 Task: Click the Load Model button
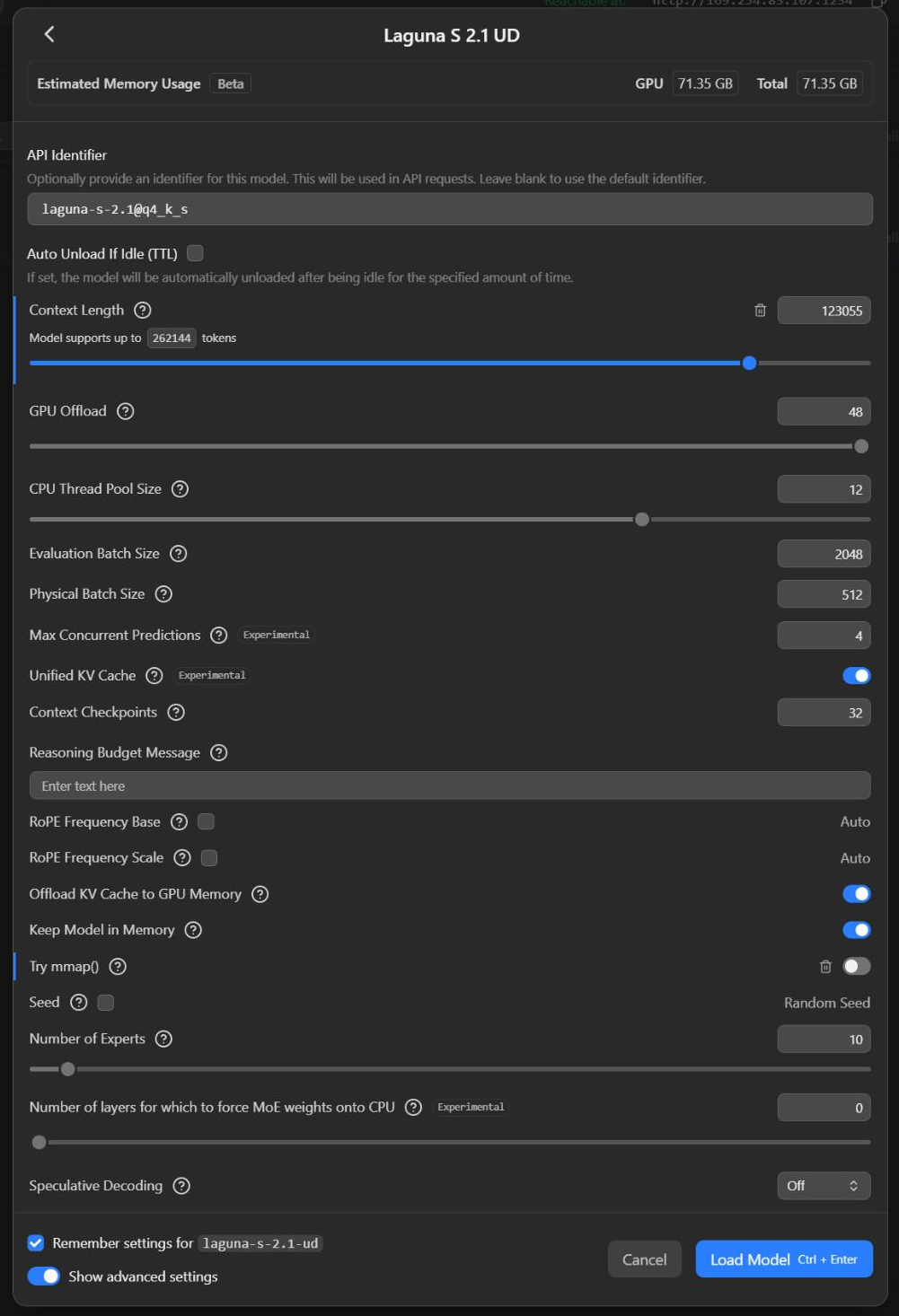coord(784,1259)
